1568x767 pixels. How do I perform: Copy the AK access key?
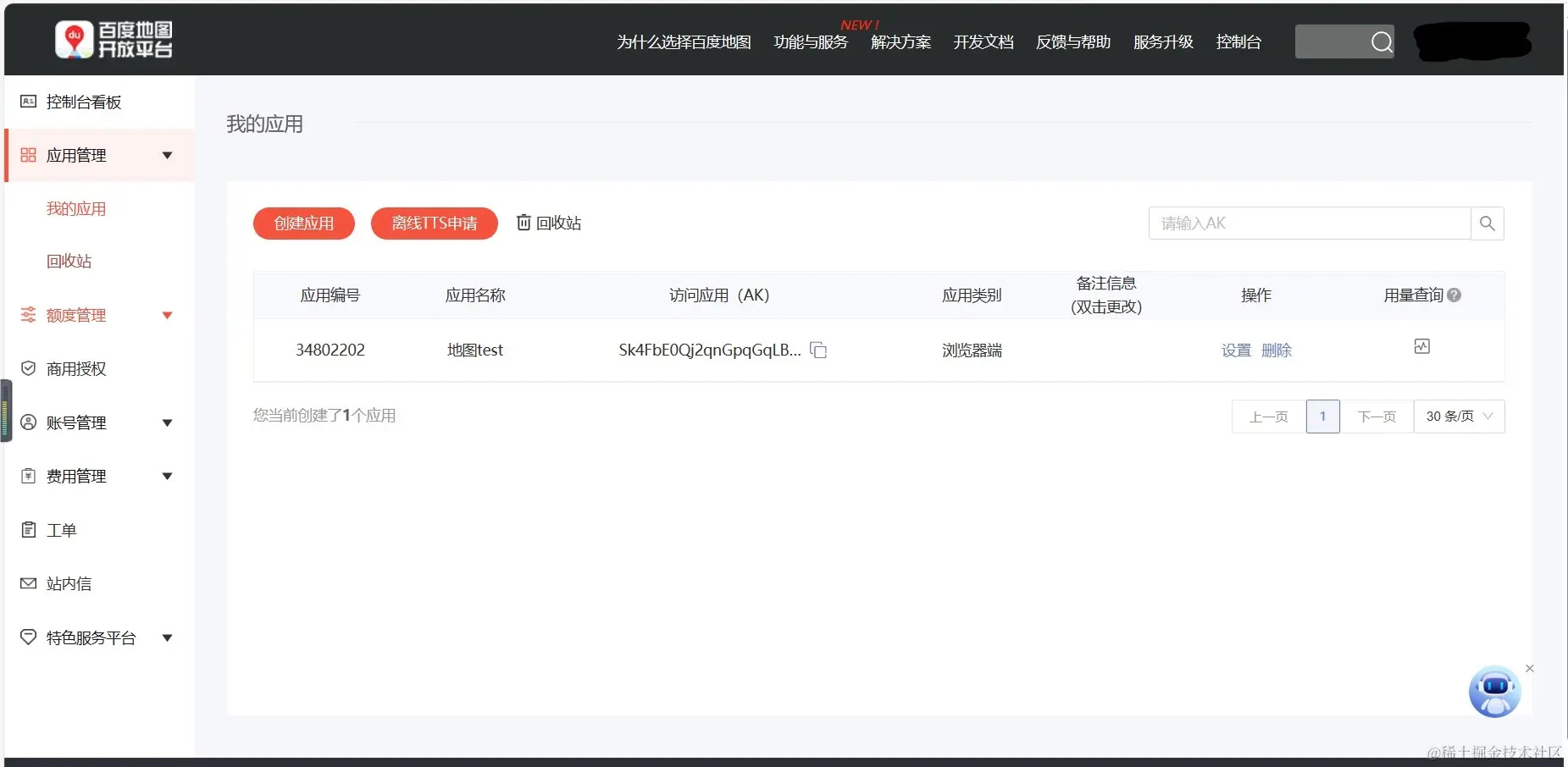click(818, 350)
